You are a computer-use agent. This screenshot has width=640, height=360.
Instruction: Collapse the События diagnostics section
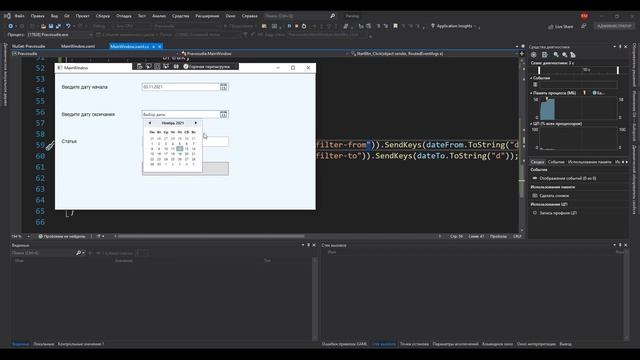(531, 78)
